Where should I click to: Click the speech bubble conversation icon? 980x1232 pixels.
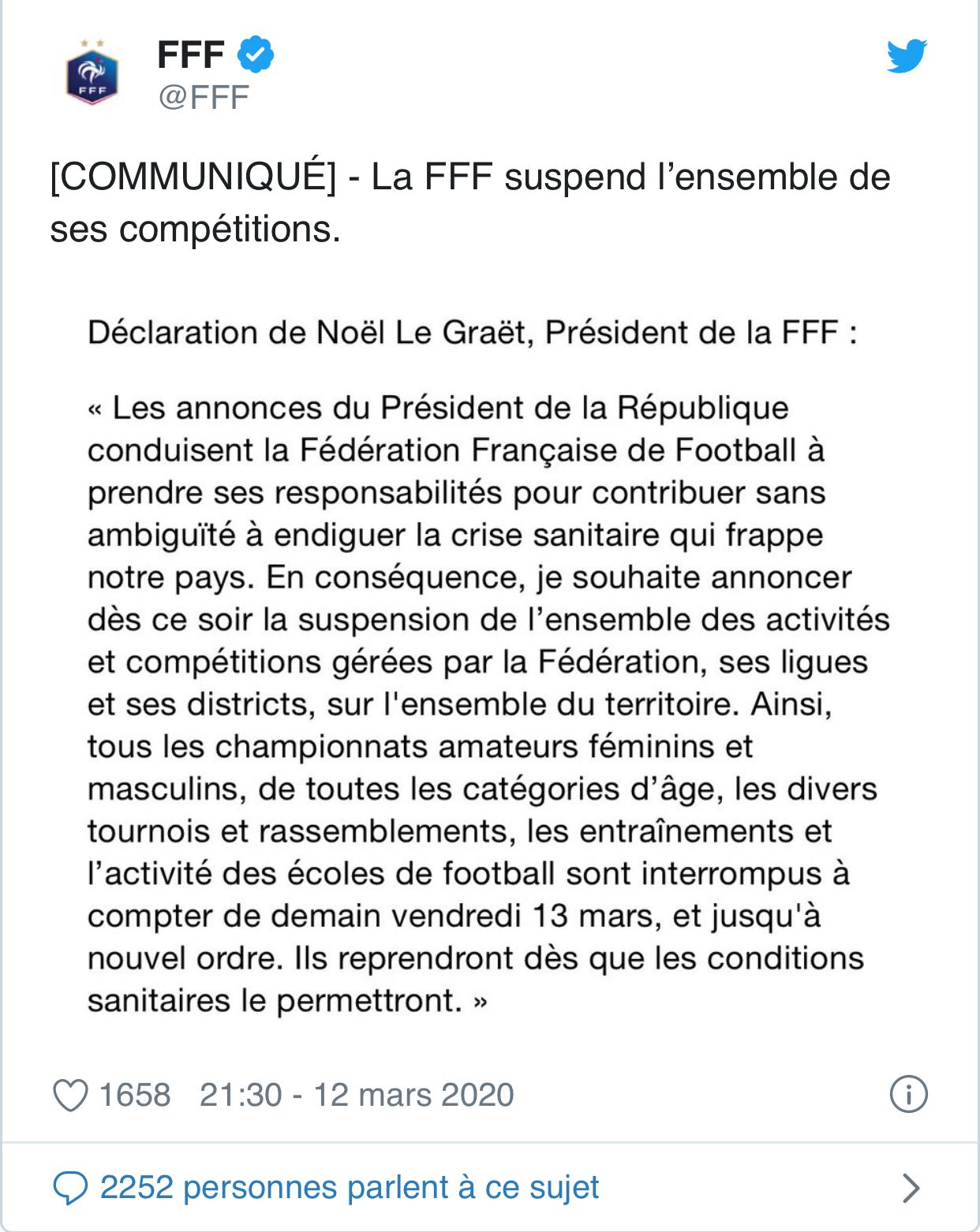(x=72, y=1186)
